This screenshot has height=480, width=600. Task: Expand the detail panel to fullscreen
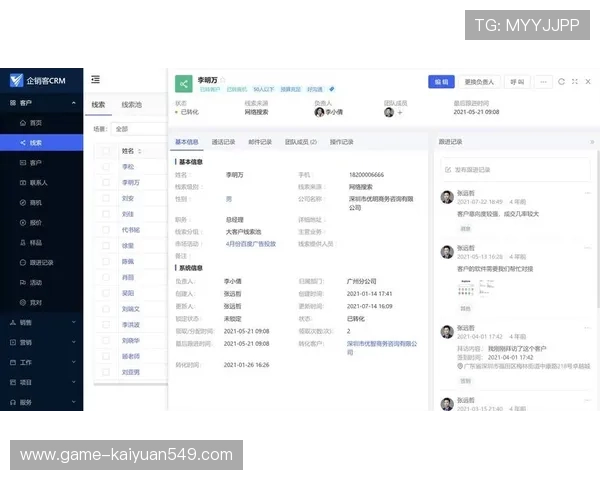point(575,82)
